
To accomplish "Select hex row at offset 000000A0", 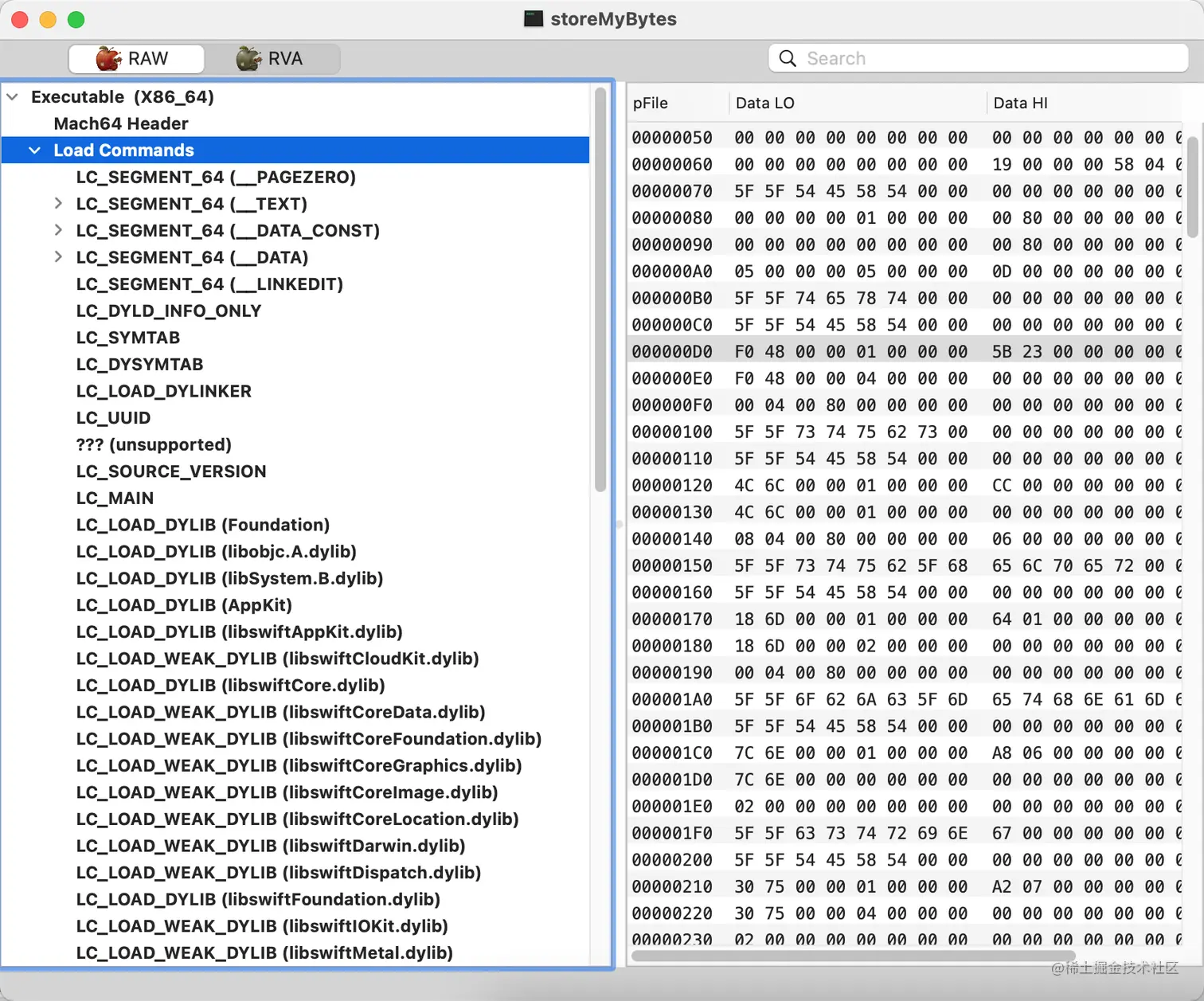I will (906, 272).
